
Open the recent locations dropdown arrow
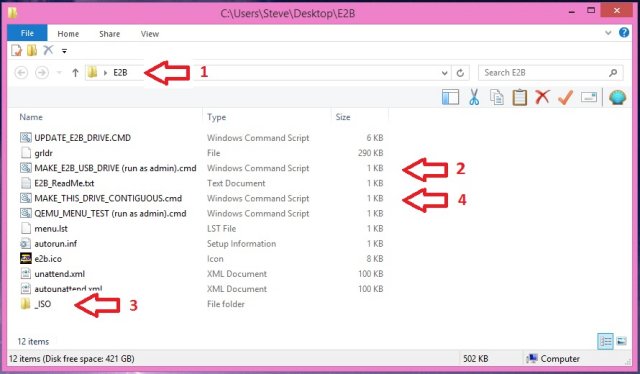point(59,73)
